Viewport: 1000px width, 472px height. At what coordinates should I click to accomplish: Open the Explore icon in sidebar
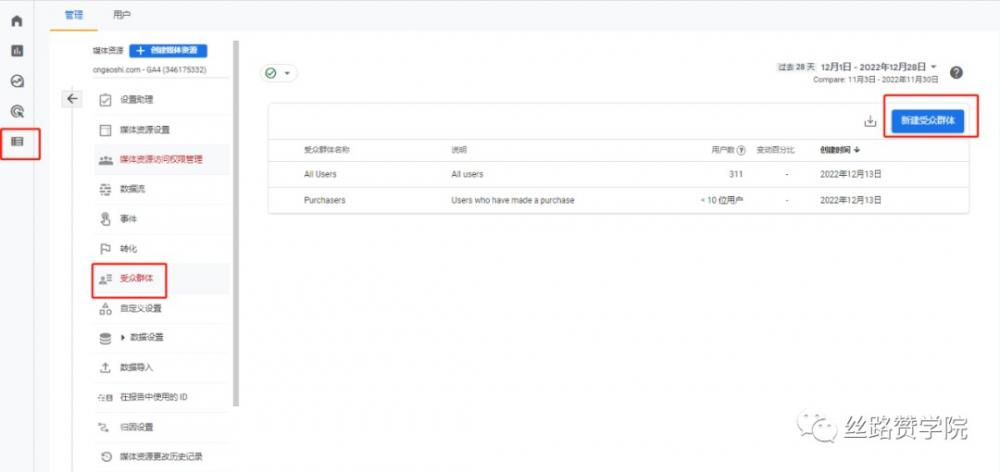(x=17, y=81)
